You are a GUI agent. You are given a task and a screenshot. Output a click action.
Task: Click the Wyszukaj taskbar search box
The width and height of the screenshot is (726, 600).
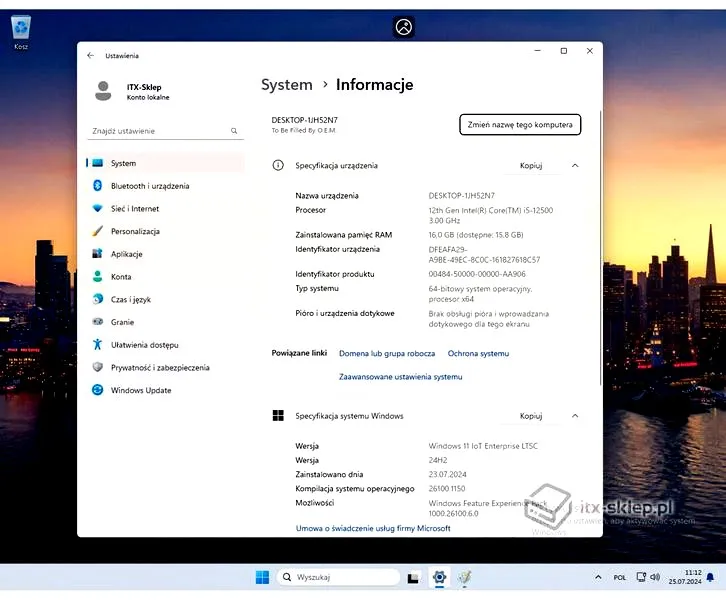pos(339,577)
